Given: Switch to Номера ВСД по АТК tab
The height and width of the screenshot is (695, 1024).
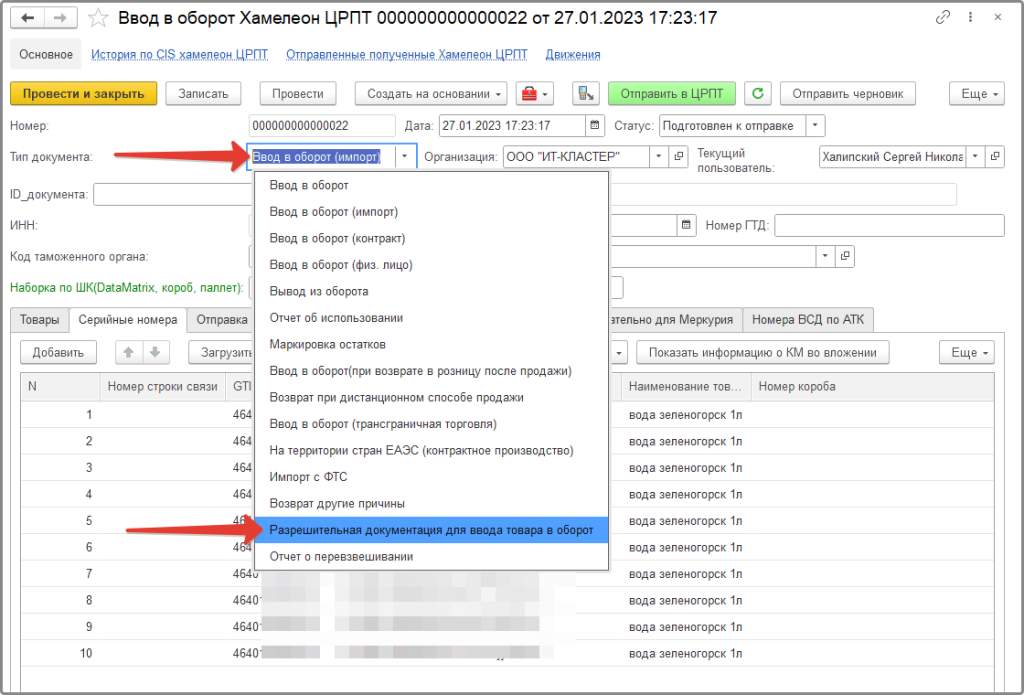Looking at the screenshot, I should tap(808, 320).
